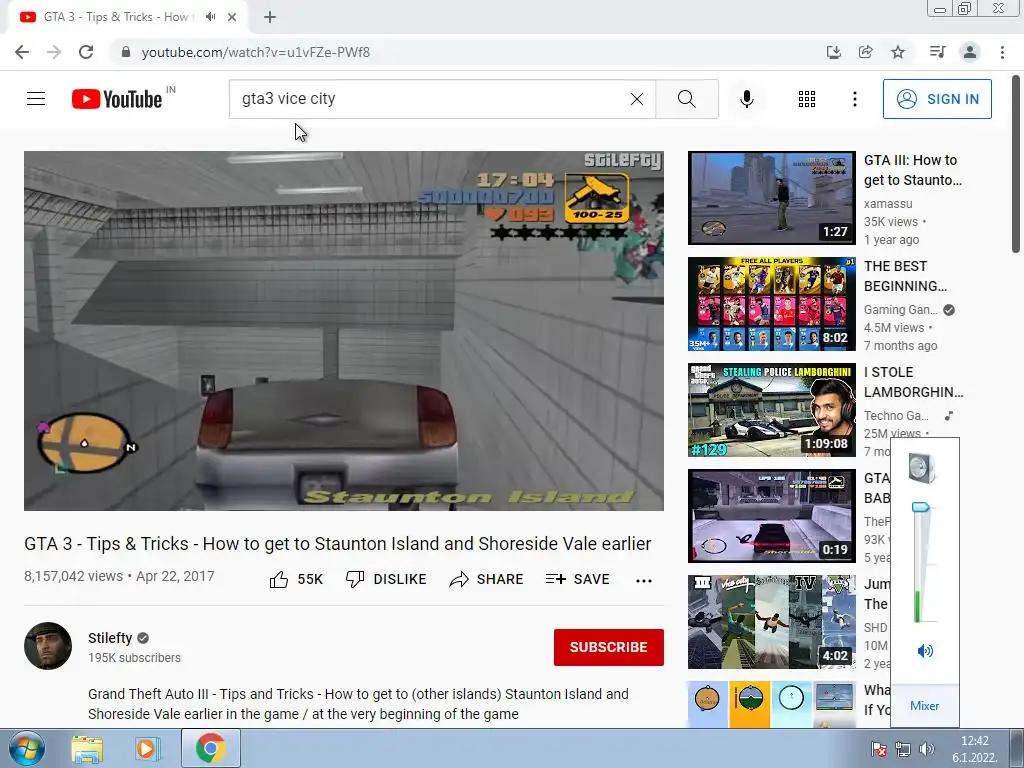Open I STOLE LAMBORGHINI video thumbnail

coord(771,409)
